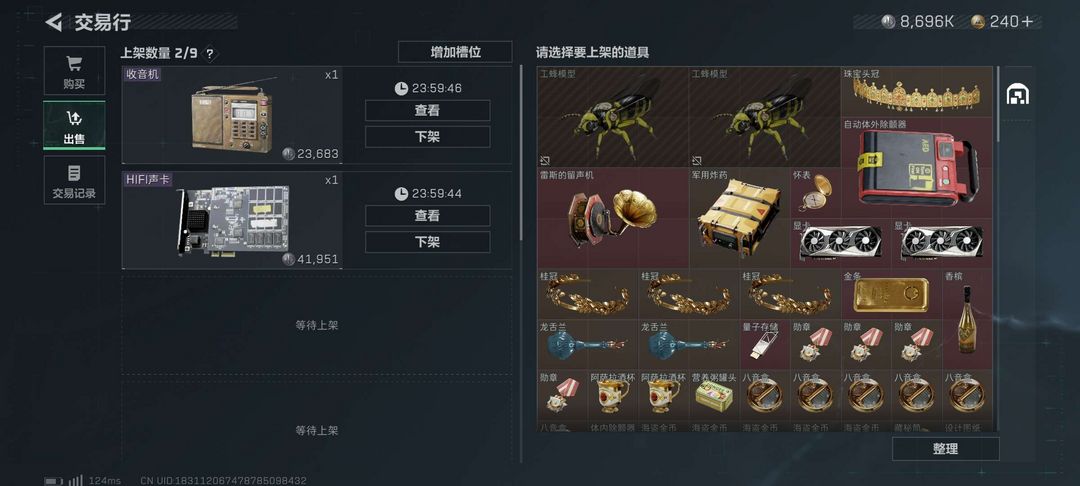The height and width of the screenshot is (486, 1080).
Task: Pick the 香槟 champagne bottle
Action: coord(967,319)
